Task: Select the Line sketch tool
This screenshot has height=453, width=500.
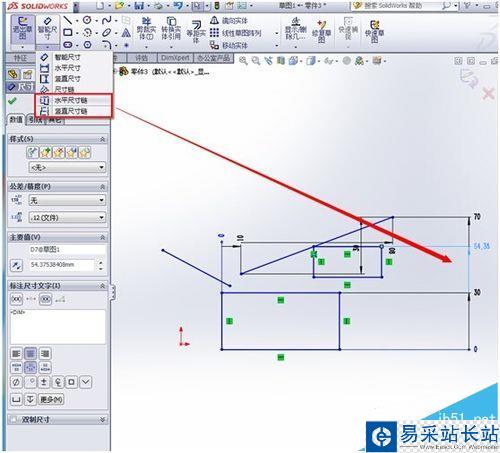Action: coord(68,21)
